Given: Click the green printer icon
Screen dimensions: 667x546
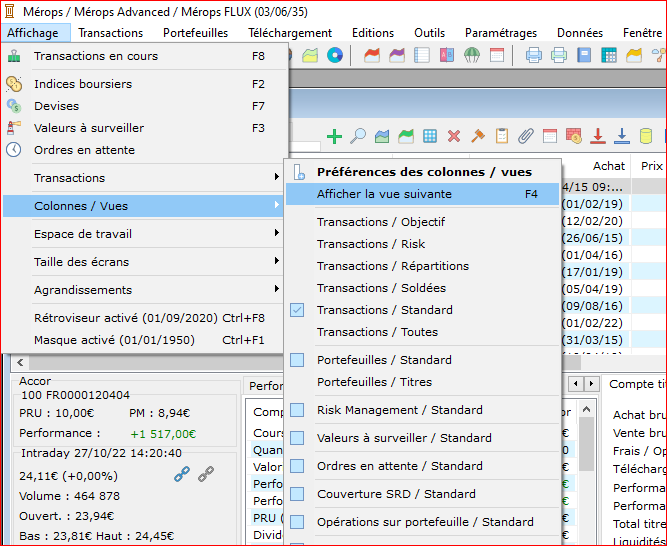Looking at the screenshot, I should coord(559,56).
